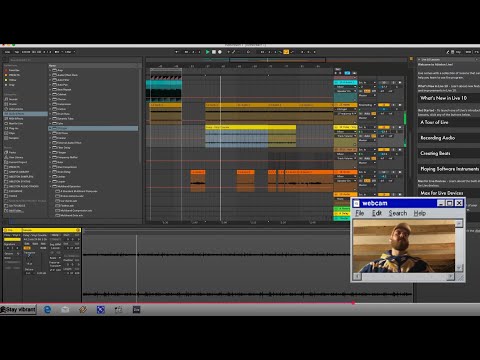
Task: Open the Max for Live Devices lesson
Action: [x=449, y=193]
